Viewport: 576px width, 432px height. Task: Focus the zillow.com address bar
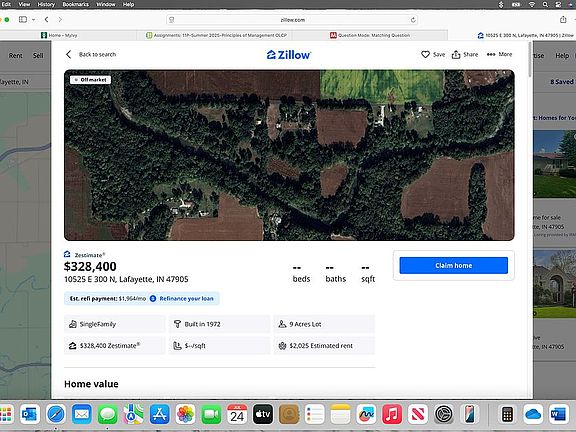click(x=292, y=20)
